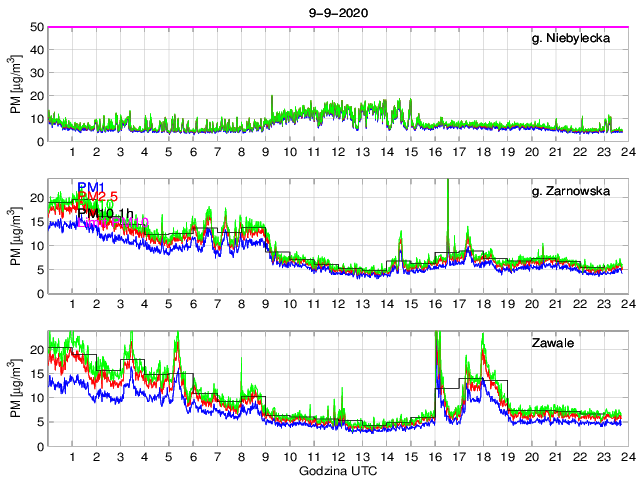Viewport: 640px width, 480px height.
Task: Click the 50 value on top y-axis
Action: pyautogui.click(x=36, y=27)
